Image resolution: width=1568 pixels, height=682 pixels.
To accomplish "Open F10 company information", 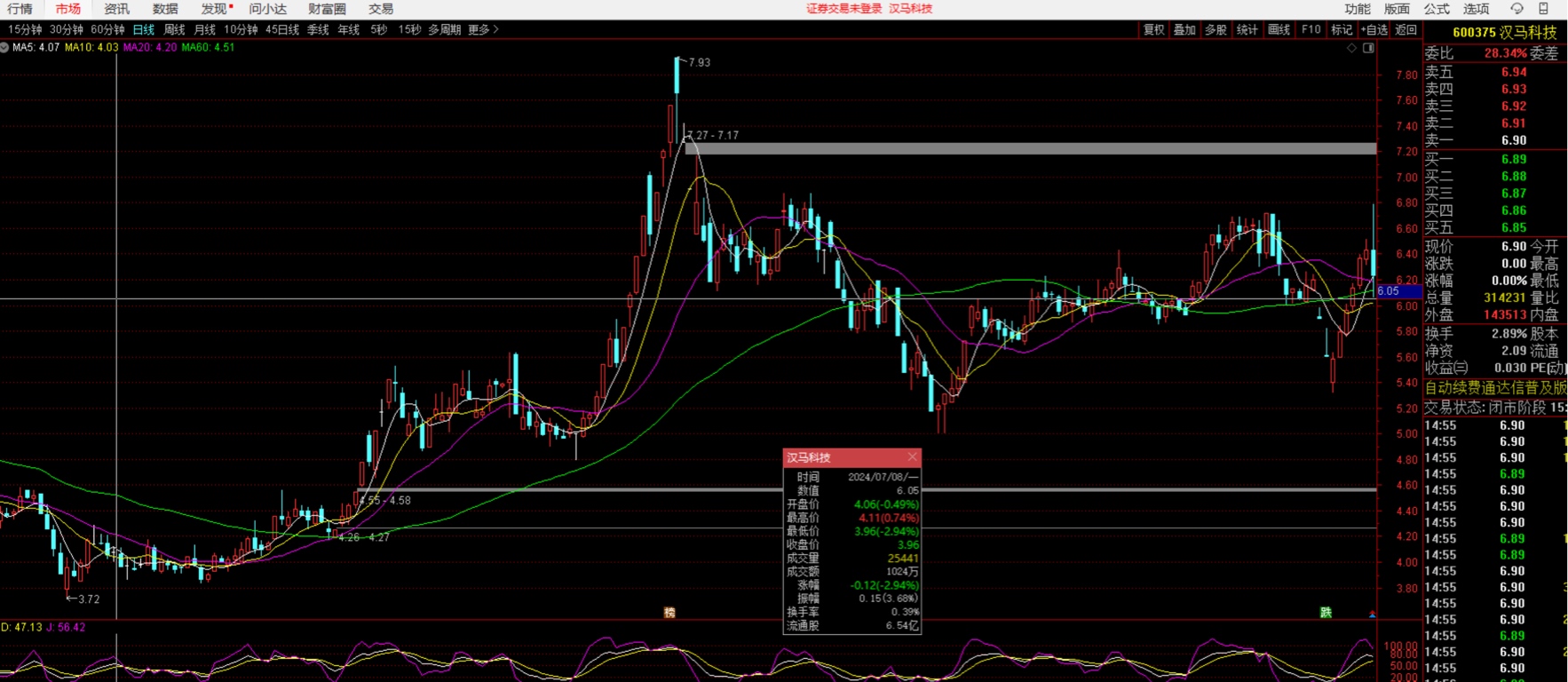I will tap(1311, 29).
